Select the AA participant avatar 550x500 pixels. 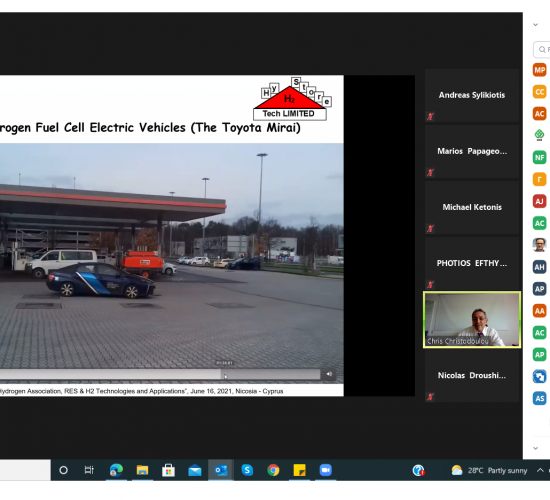[539, 311]
